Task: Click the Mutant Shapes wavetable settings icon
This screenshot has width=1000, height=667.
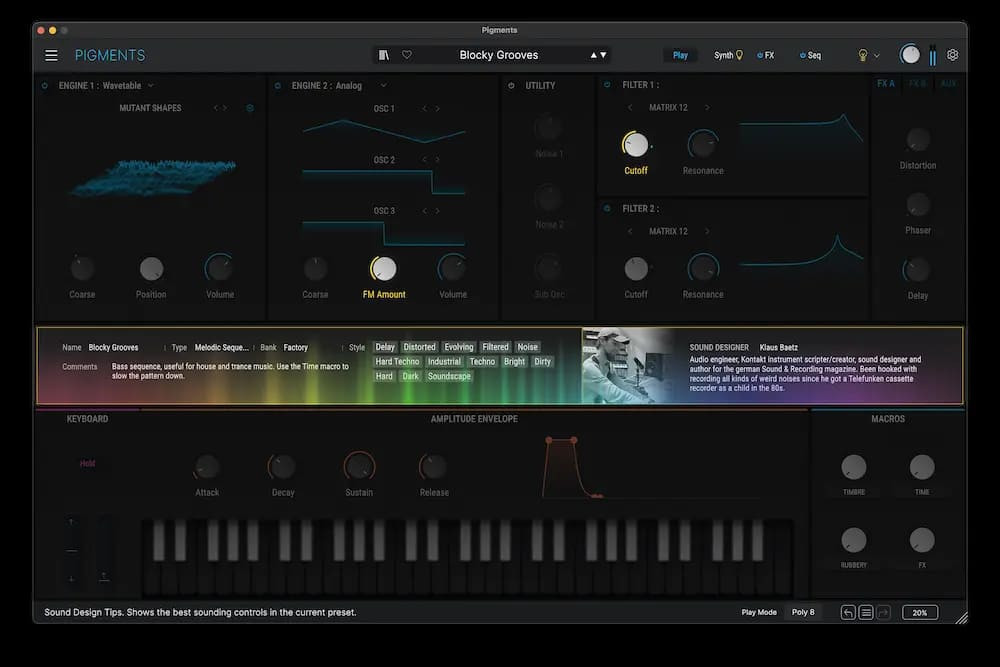Action: 250,108
